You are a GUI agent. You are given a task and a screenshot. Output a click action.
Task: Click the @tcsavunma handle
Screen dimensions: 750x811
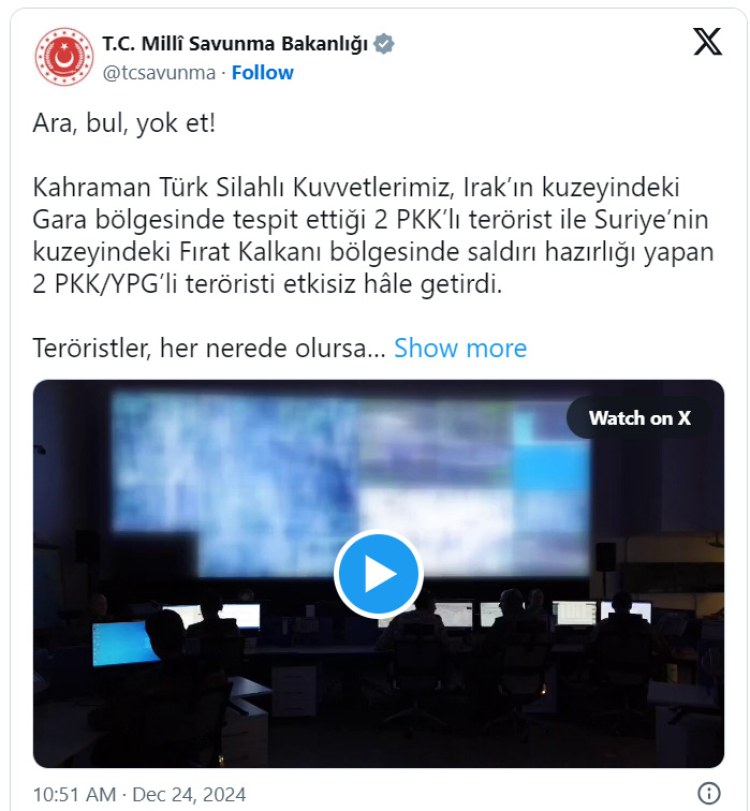coord(159,73)
